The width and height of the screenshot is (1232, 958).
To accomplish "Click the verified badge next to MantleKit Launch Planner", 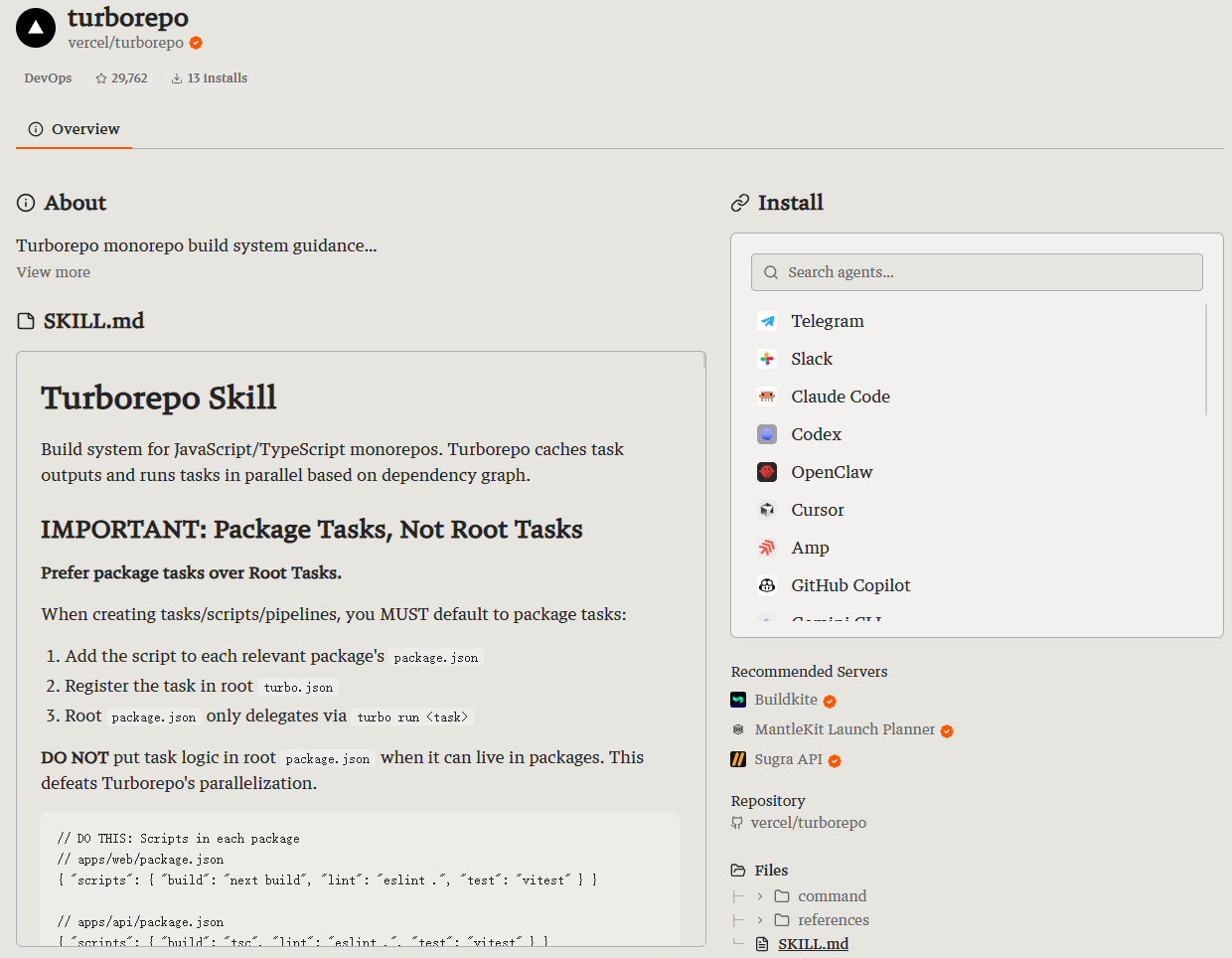I will click(x=947, y=730).
